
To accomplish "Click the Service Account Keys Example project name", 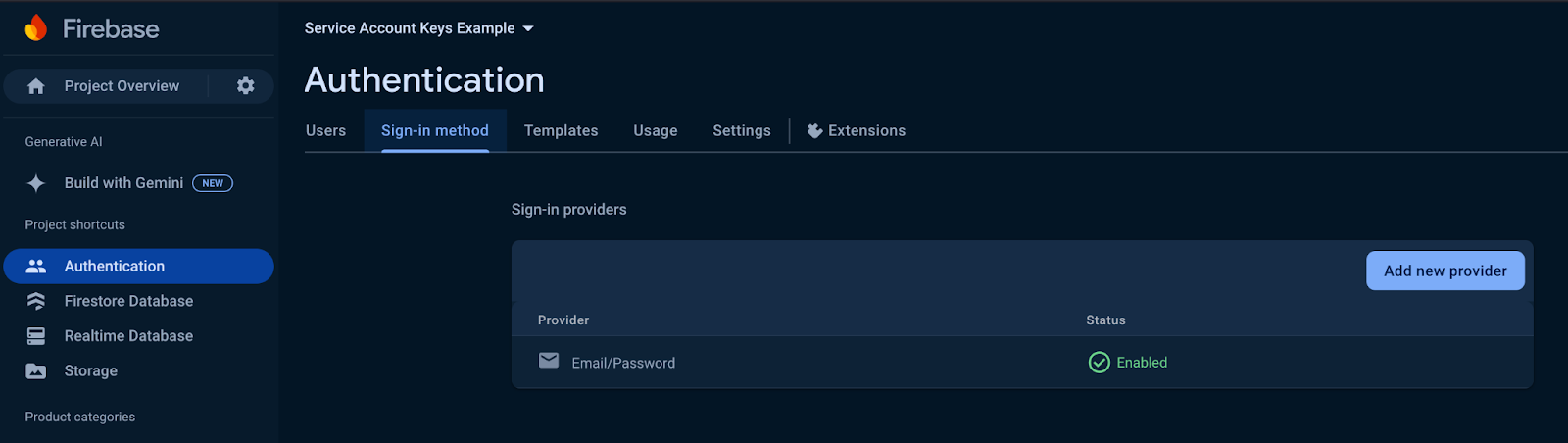I will (410, 28).
